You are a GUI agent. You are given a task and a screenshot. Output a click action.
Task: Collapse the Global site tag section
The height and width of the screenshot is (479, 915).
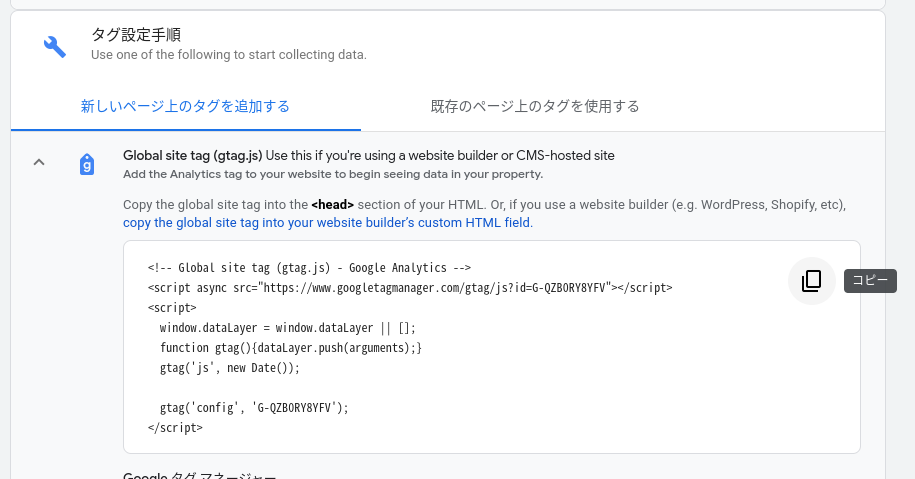click(39, 162)
